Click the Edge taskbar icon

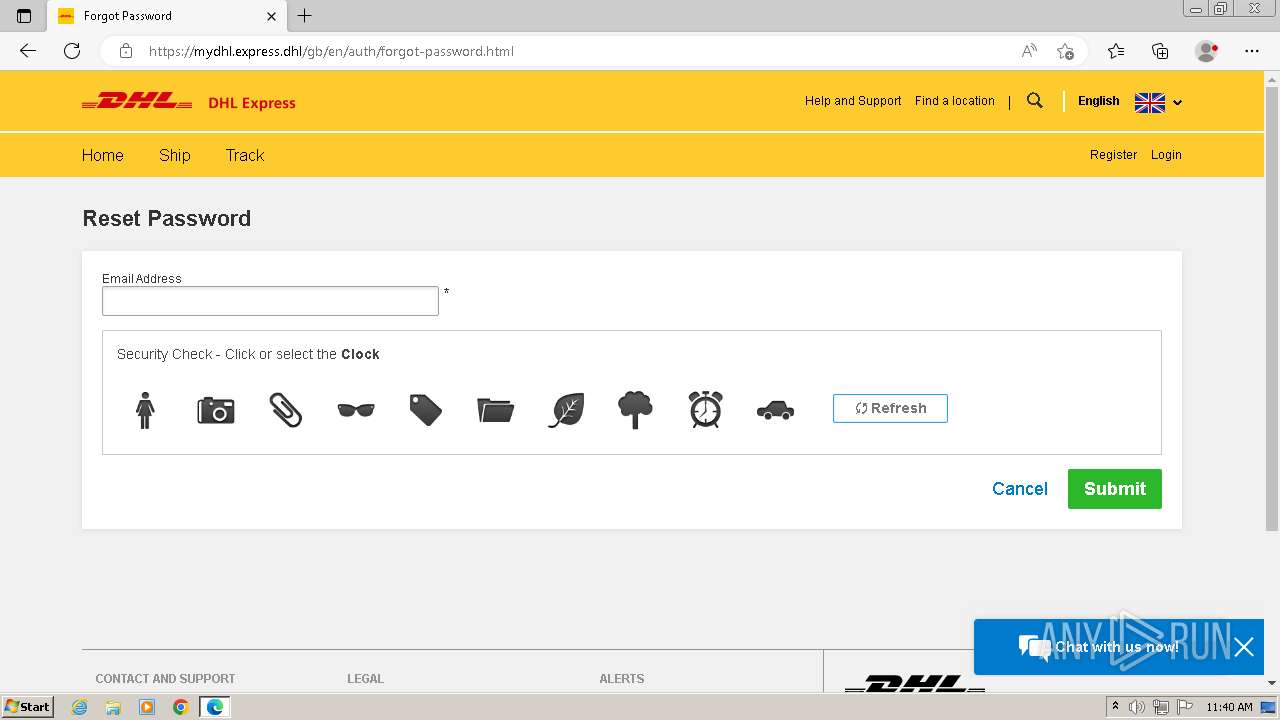pos(214,707)
